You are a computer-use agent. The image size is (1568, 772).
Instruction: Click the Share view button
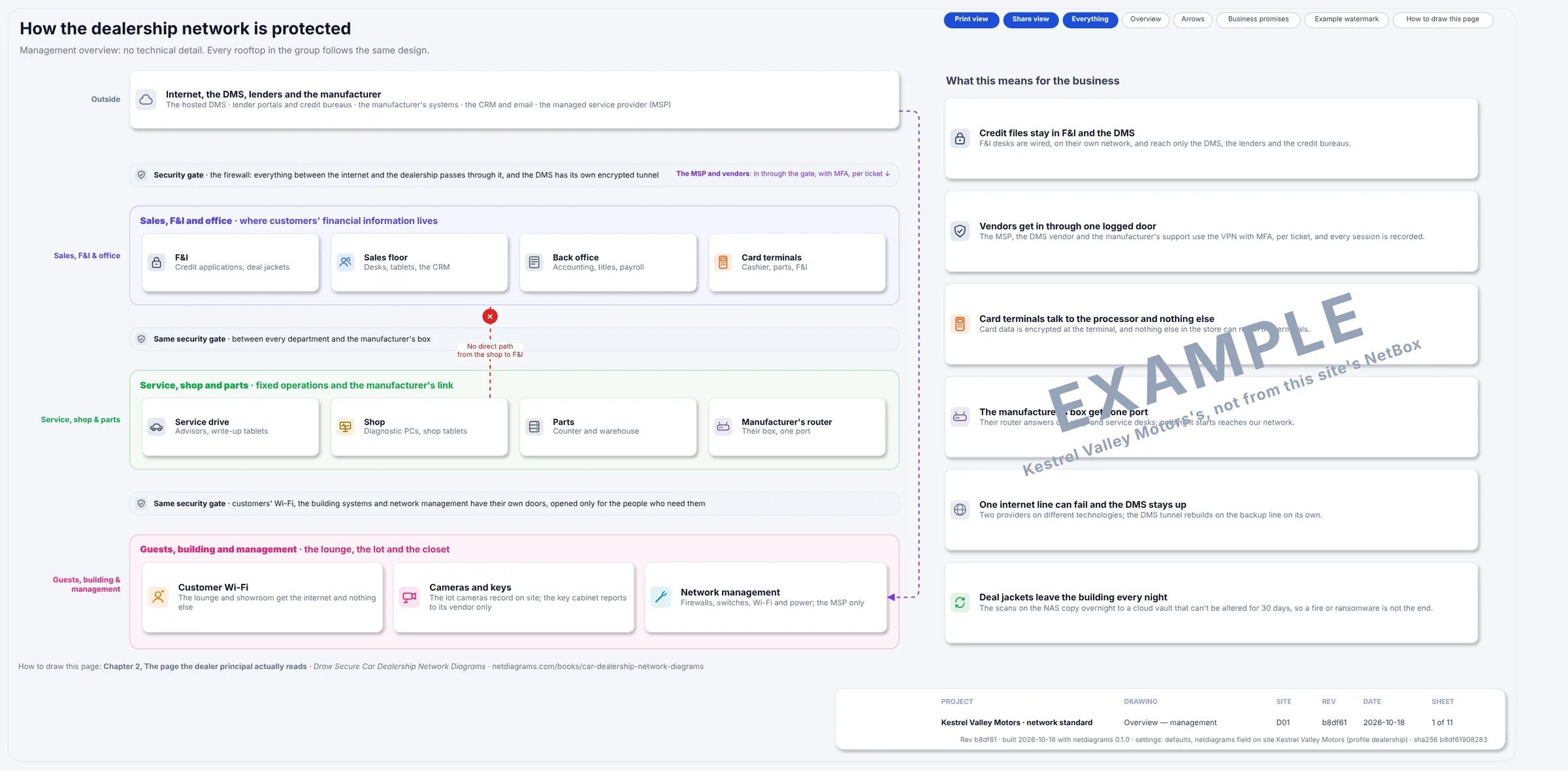click(x=1030, y=20)
